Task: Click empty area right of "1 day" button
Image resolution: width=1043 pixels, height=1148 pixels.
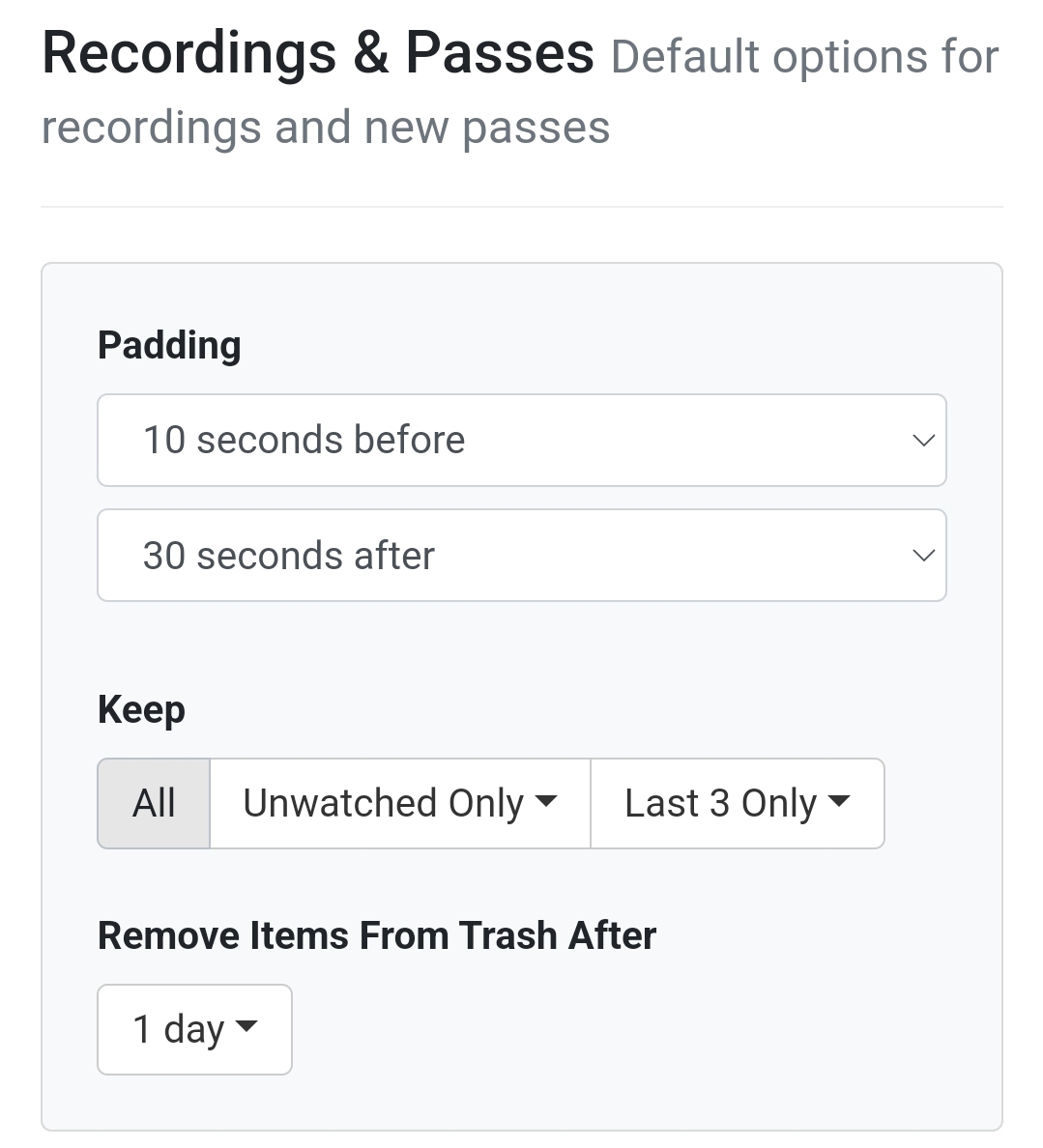Action: (628, 1029)
